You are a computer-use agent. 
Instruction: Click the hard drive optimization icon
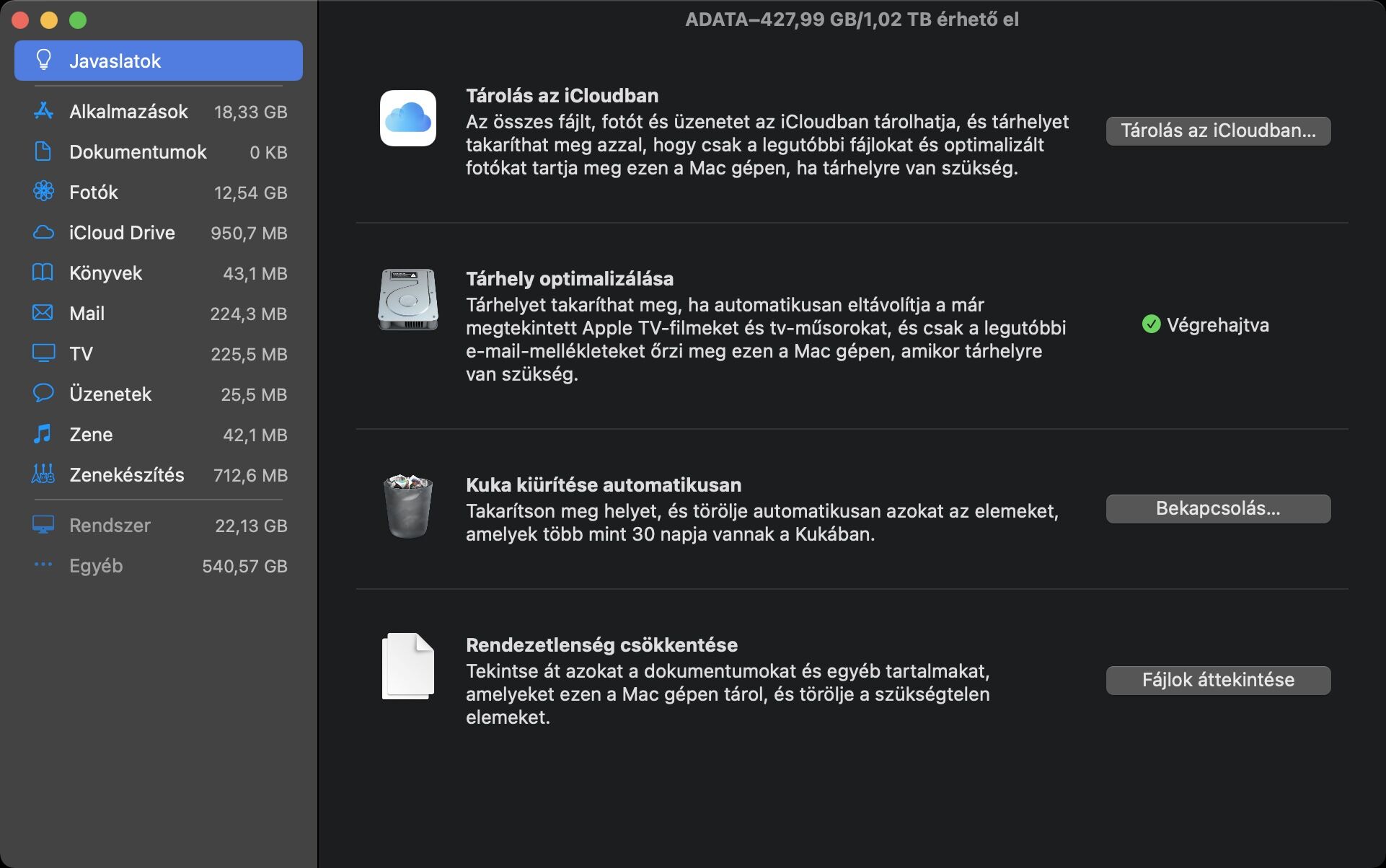pyautogui.click(x=408, y=300)
